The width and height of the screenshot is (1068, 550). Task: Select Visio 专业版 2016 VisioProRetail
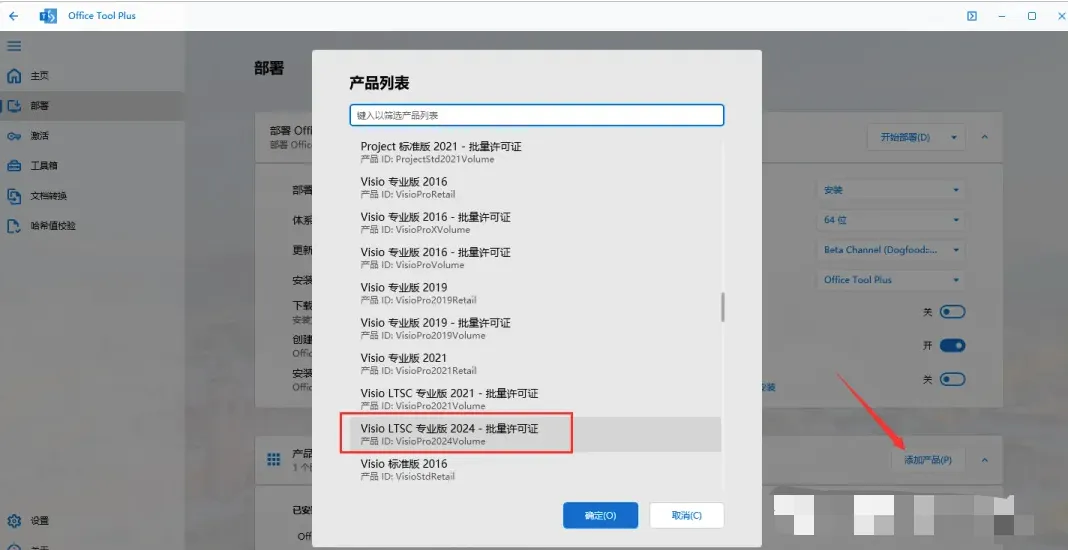(x=535, y=187)
